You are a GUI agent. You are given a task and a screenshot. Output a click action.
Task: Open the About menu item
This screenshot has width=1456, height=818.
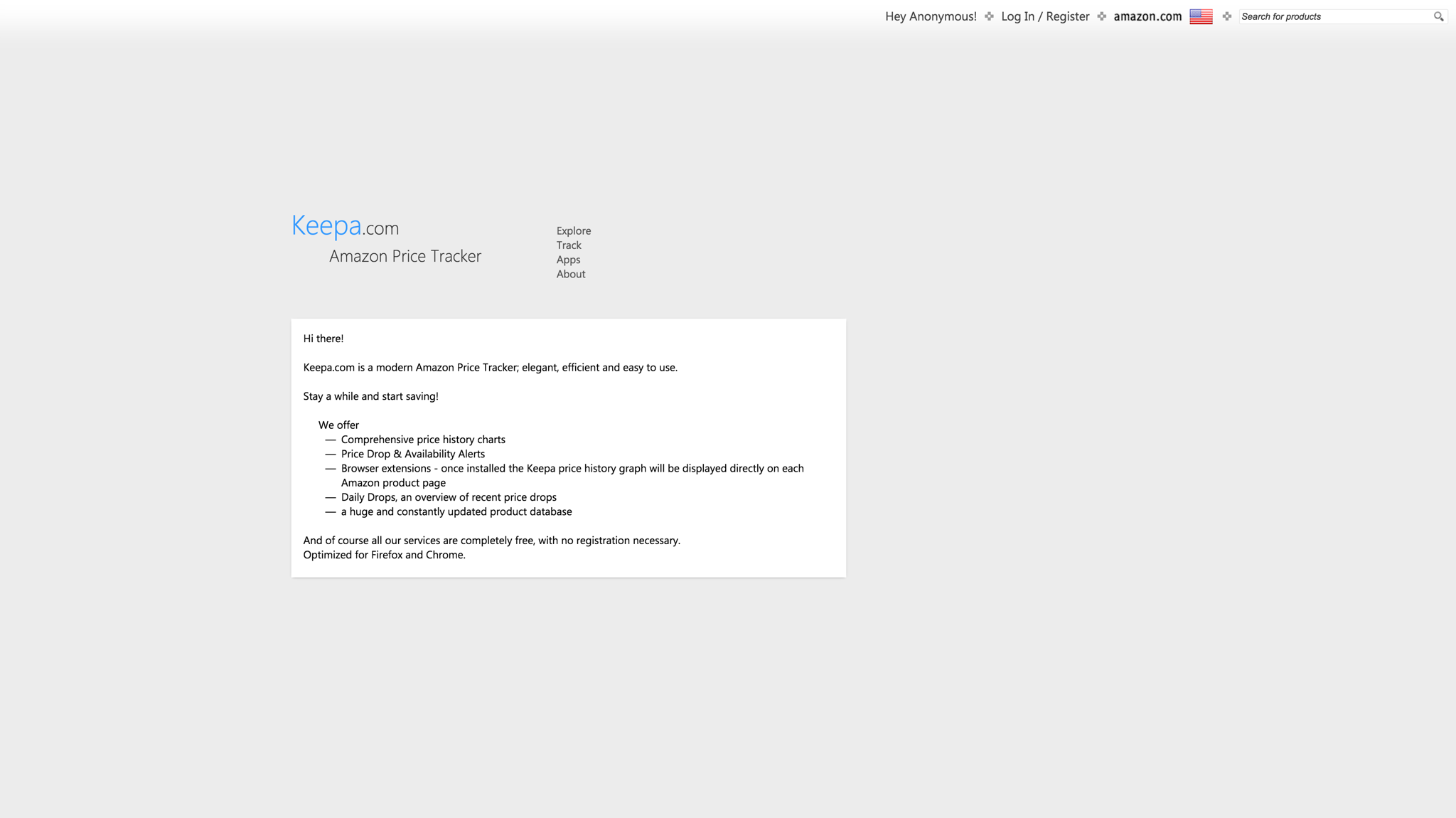(571, 274)
